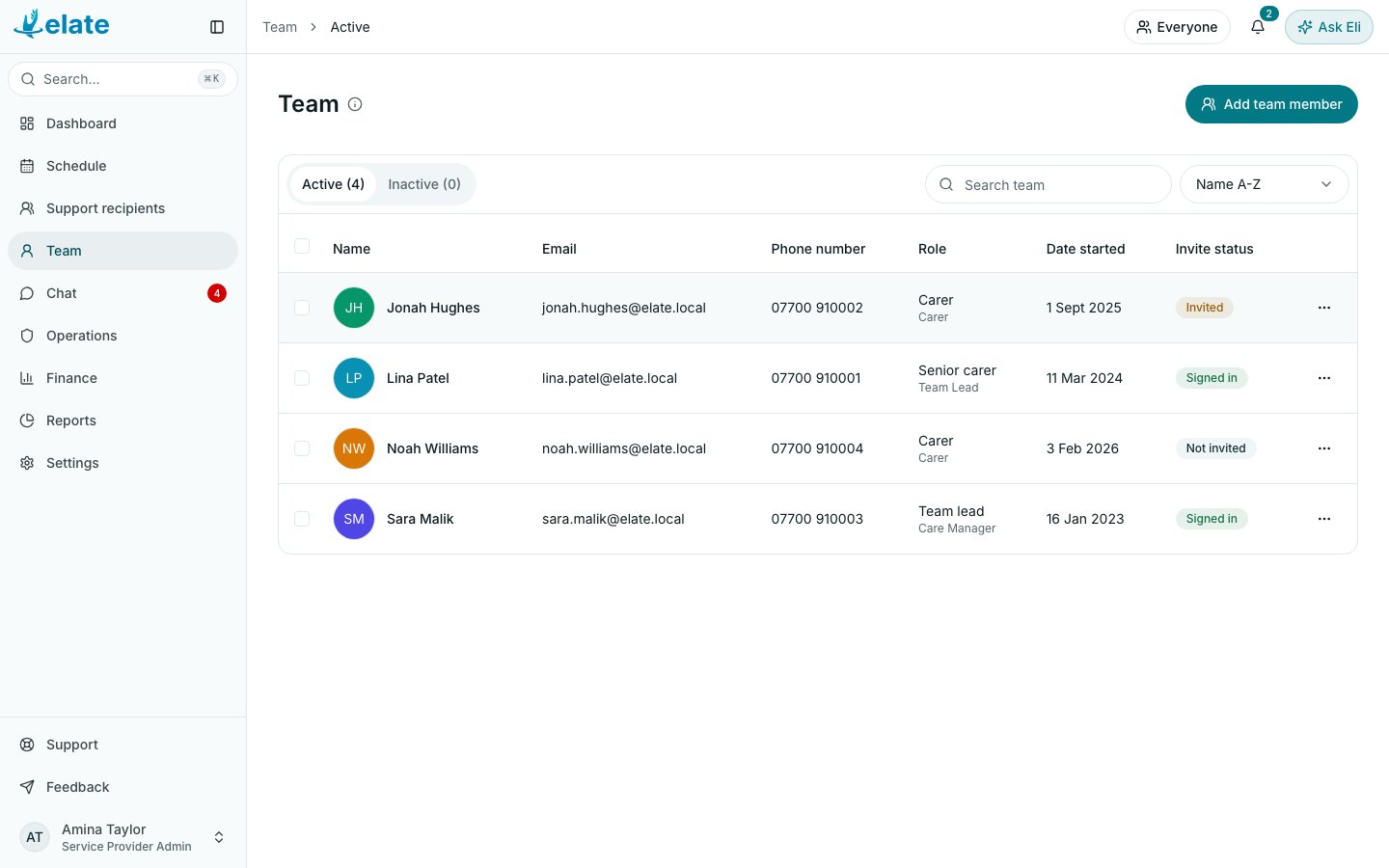Click the Team info icon
Image resolution: width=1389 pixels, height=868 pixels.
355,104
